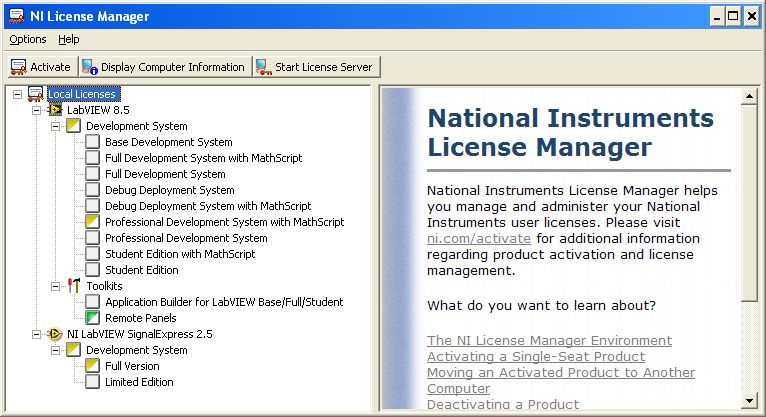Click Professional Development System with MathScript yellow box
766x417 pixels.
(x=92, y=222)
